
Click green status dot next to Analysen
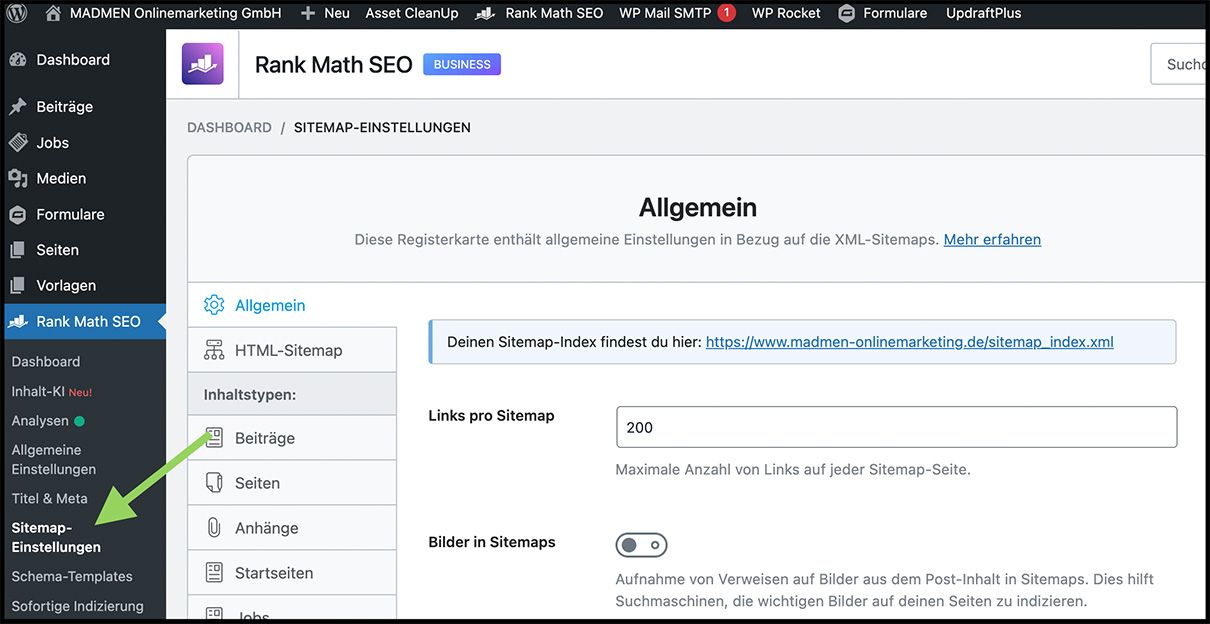[80, 421]
